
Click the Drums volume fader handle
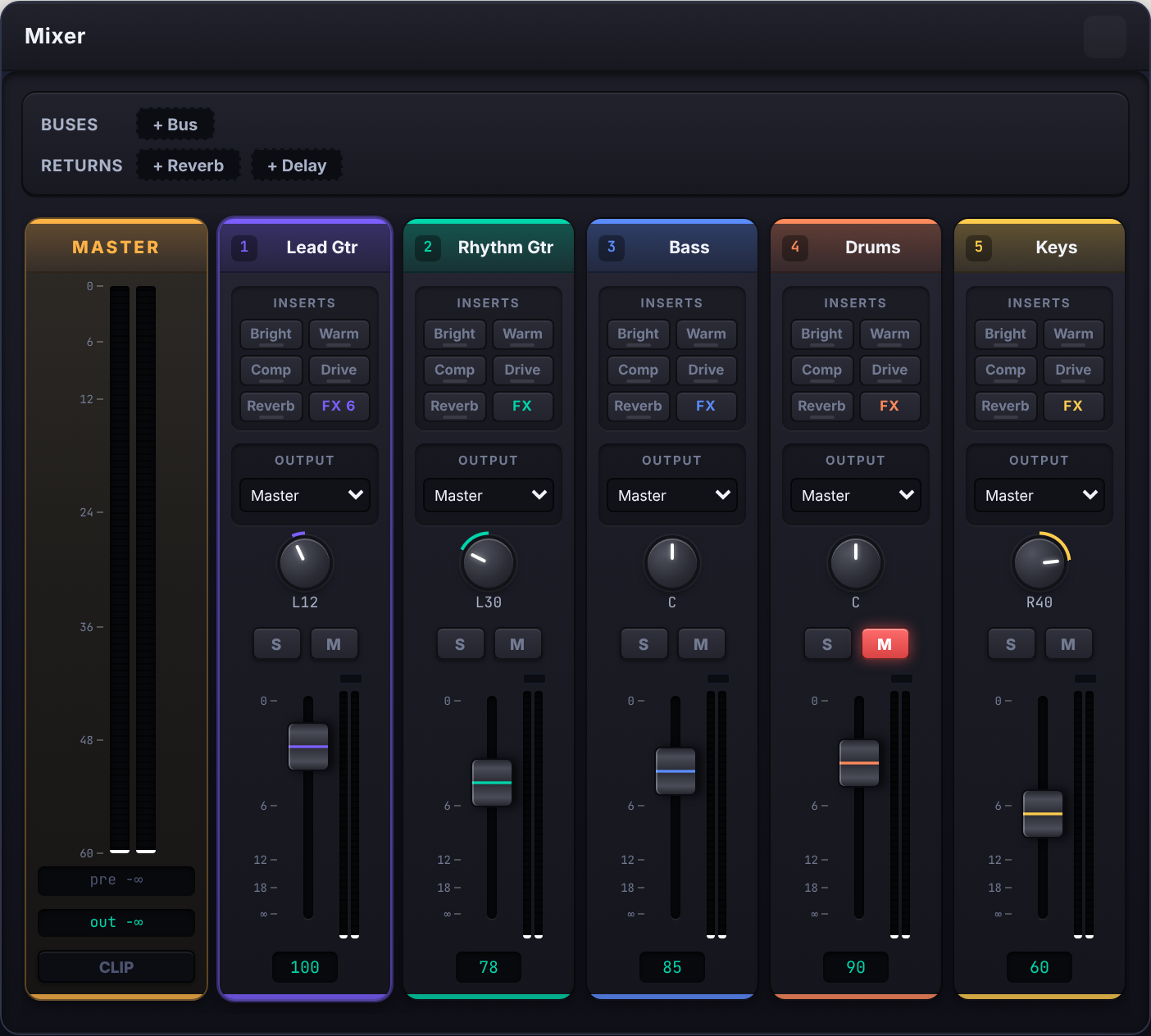point(859,763)
